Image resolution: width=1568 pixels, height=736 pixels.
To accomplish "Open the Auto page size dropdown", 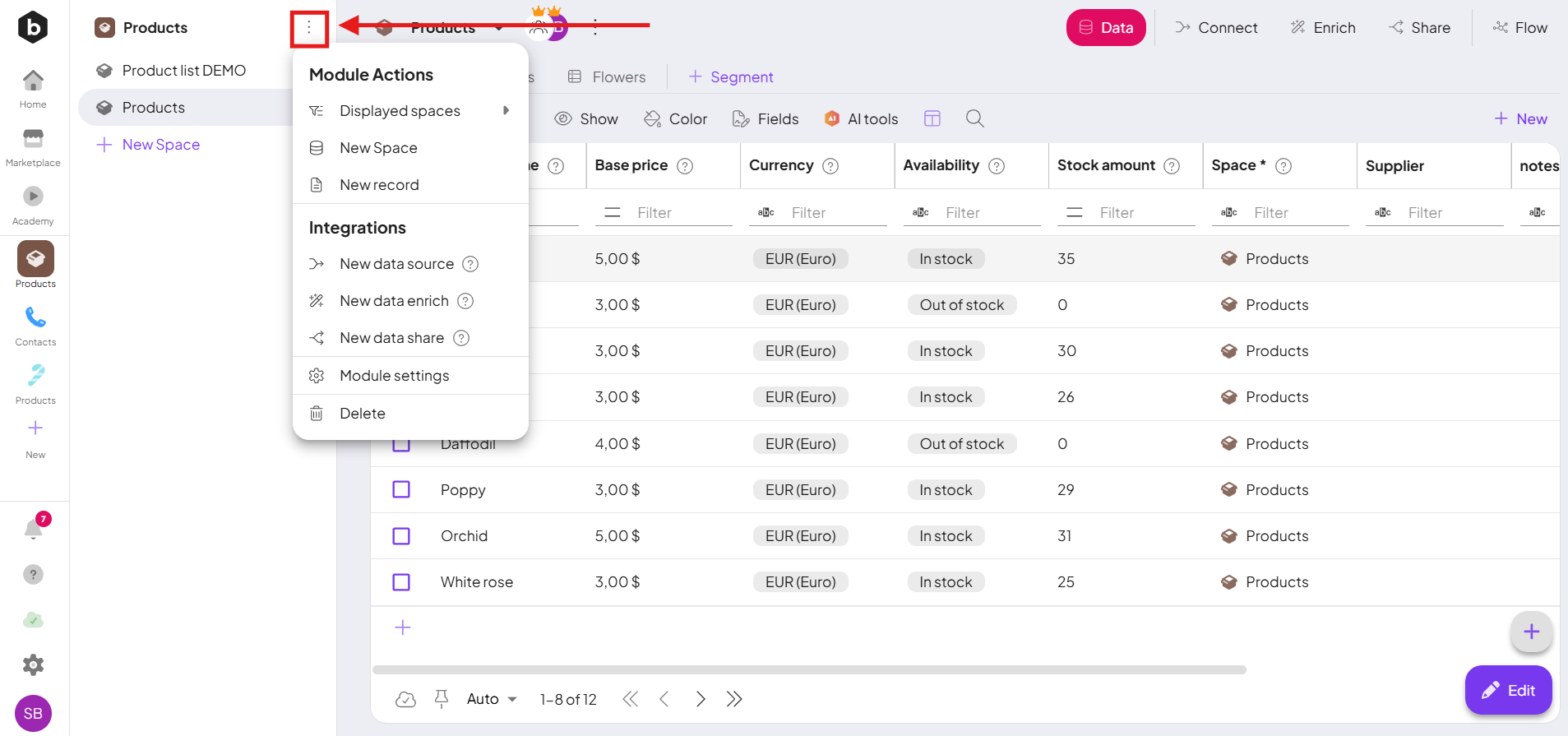I will [492, 699].
